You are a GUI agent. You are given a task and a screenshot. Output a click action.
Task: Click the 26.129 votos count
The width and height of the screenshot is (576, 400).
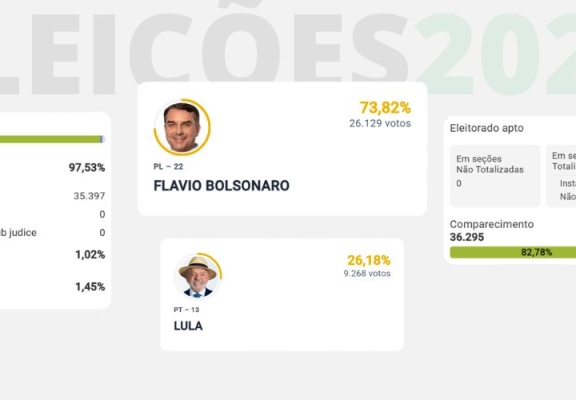tap(380, 123)
